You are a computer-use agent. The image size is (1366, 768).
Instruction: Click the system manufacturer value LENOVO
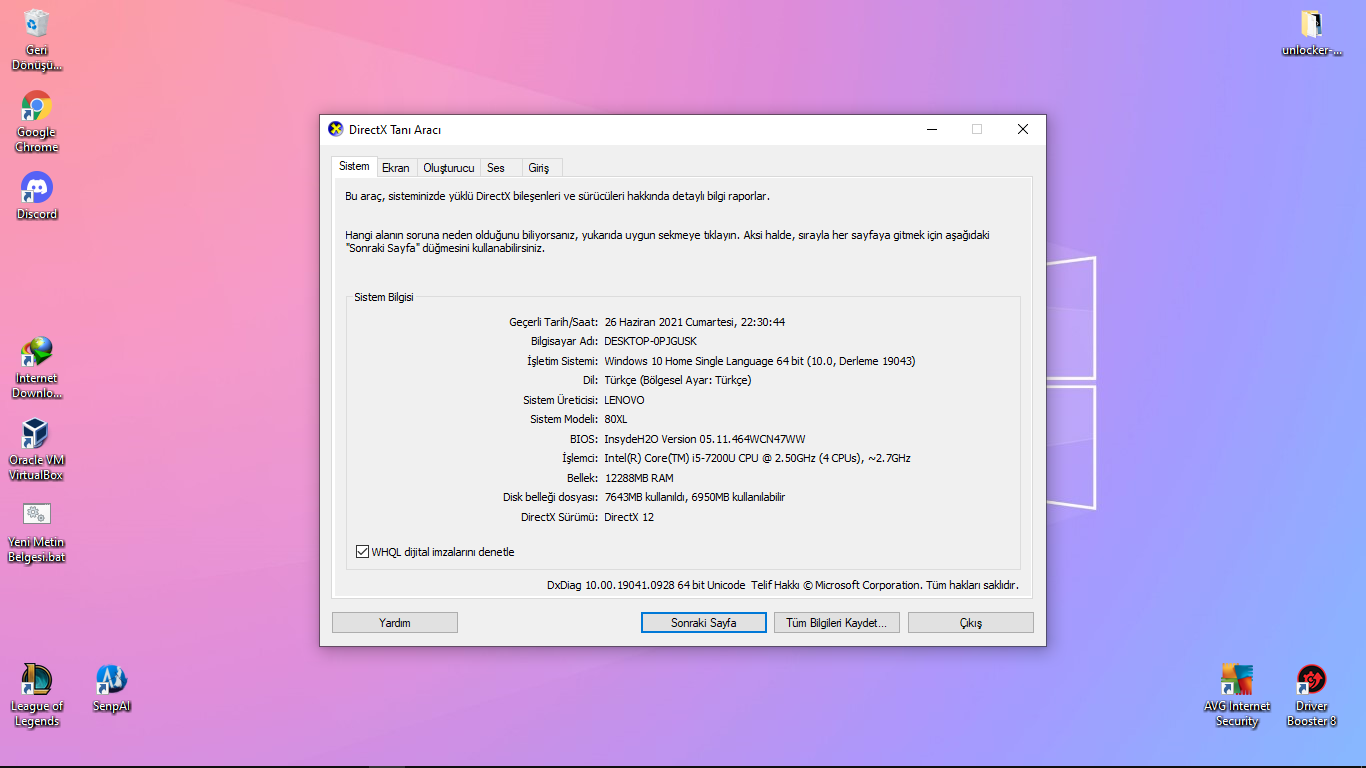click(625, 400)
